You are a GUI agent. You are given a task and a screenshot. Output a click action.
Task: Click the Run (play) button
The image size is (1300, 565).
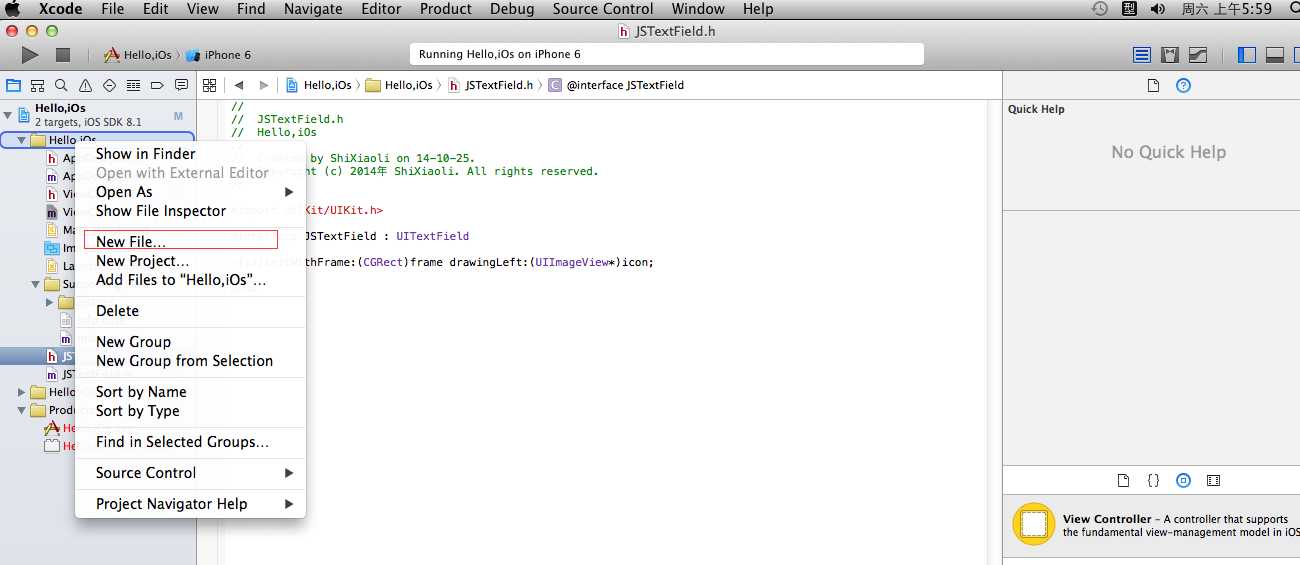(30, 55)
